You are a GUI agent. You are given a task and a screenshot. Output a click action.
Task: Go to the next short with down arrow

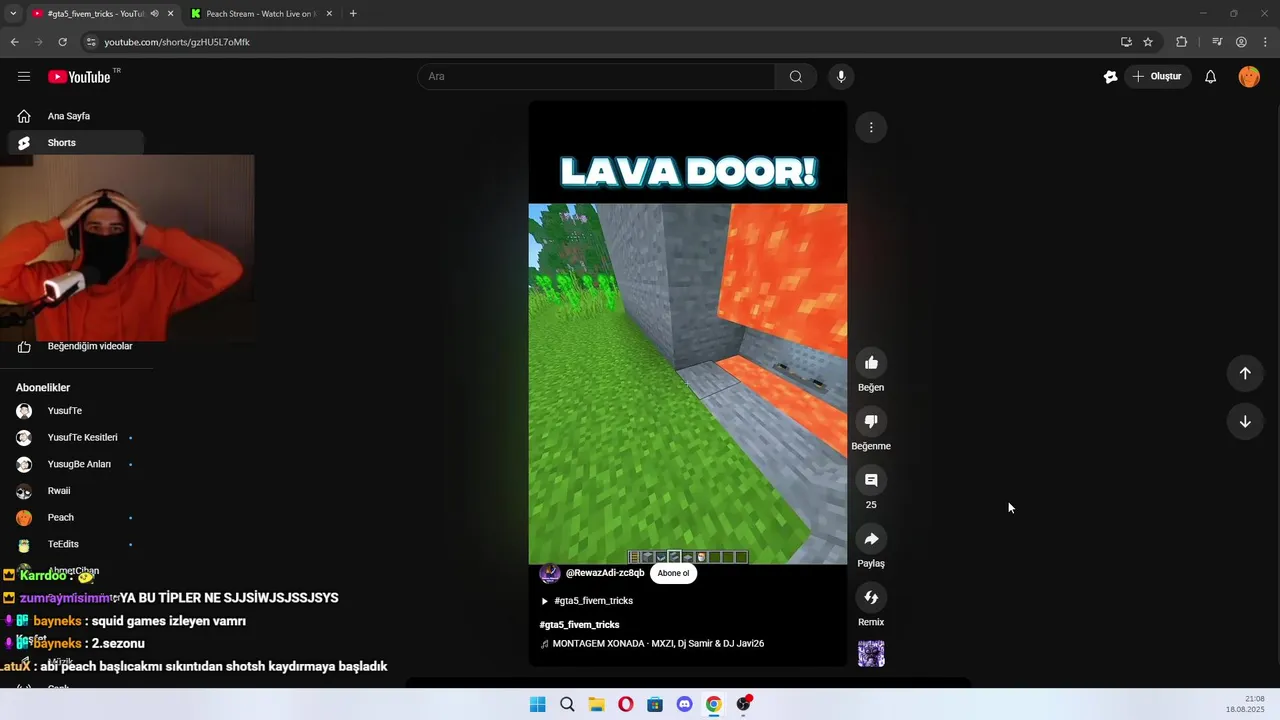point(1245,421)
